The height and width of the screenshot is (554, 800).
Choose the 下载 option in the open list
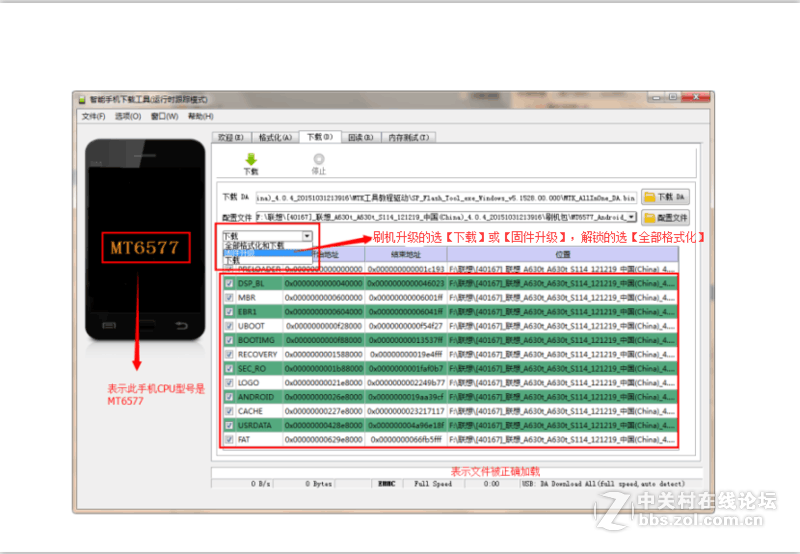coord(267,261)
